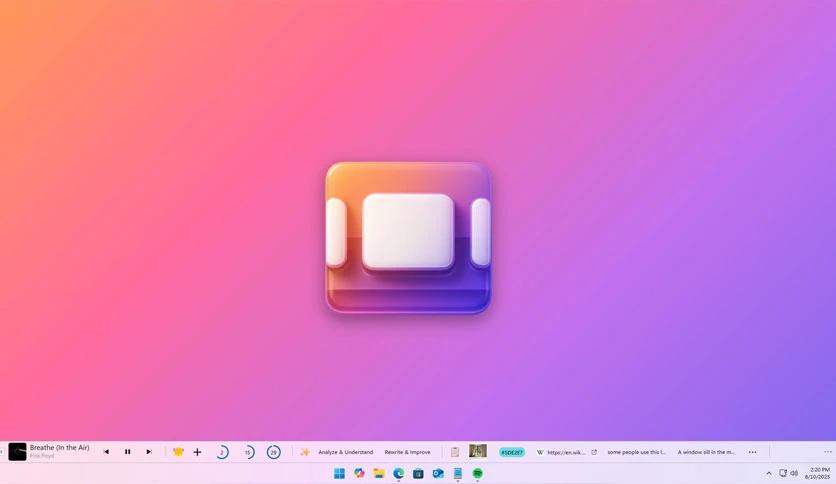Open the clipboard icon in the toolbar
Screen dimensions: 836x484
coord(455,452)
